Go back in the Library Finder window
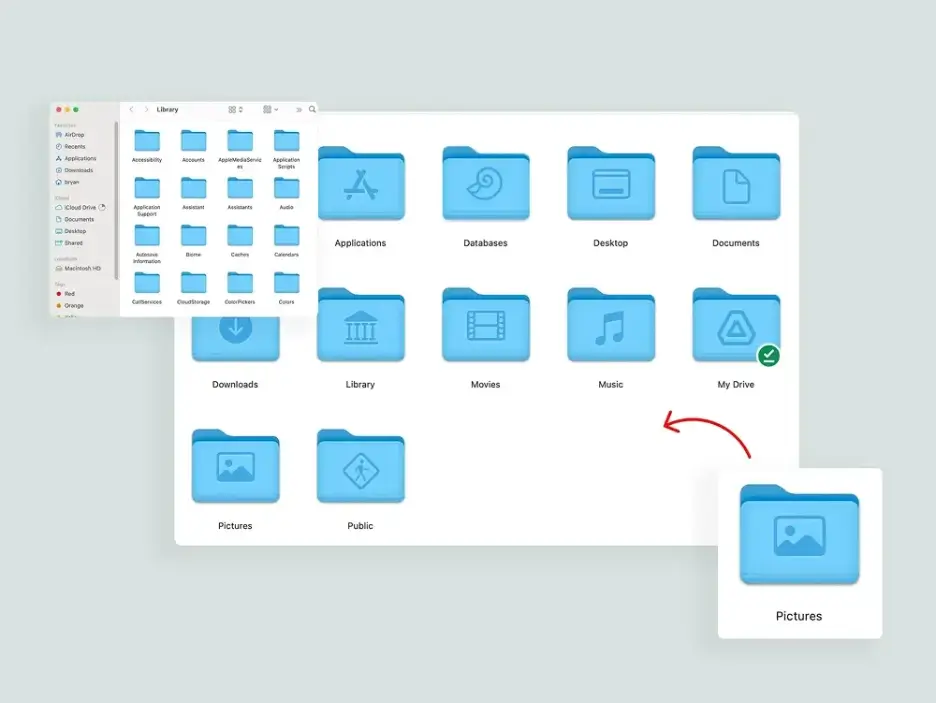Screen dimensions: 936x703 131,110
